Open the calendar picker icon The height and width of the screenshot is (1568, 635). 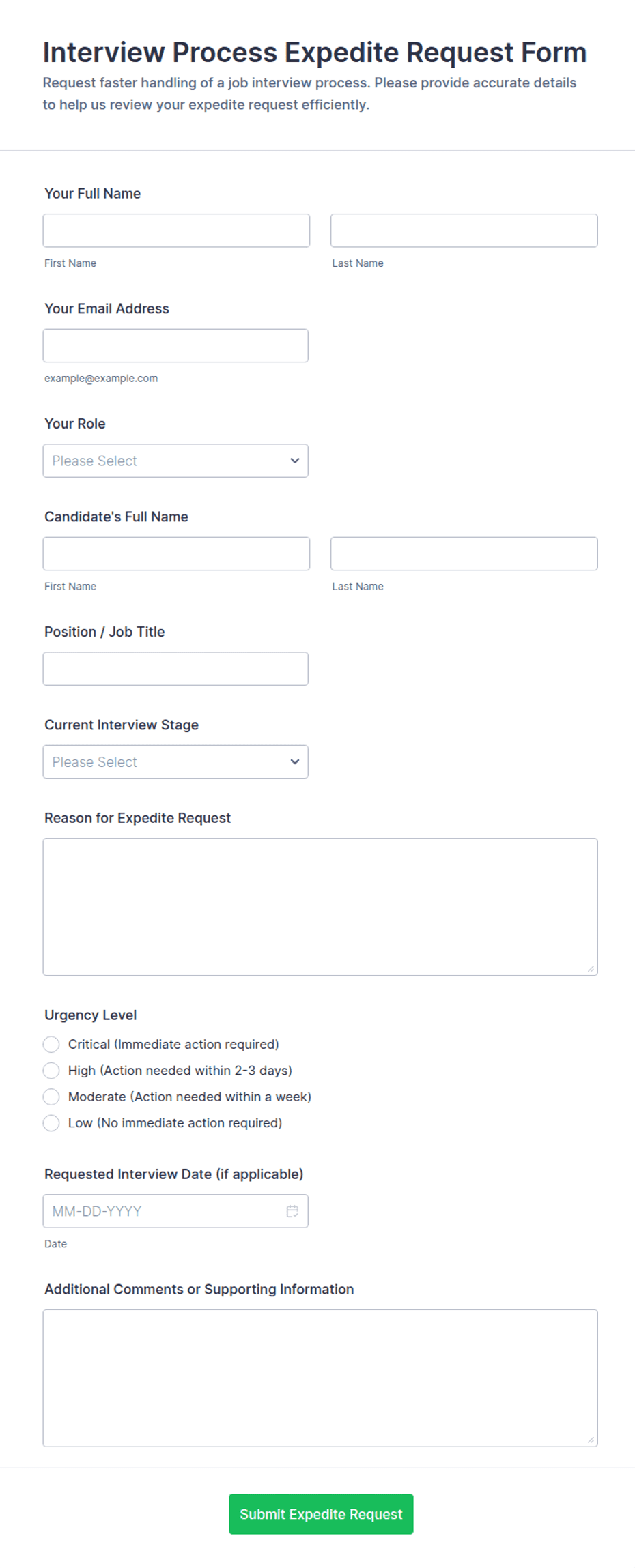[x=292, y=1210]
